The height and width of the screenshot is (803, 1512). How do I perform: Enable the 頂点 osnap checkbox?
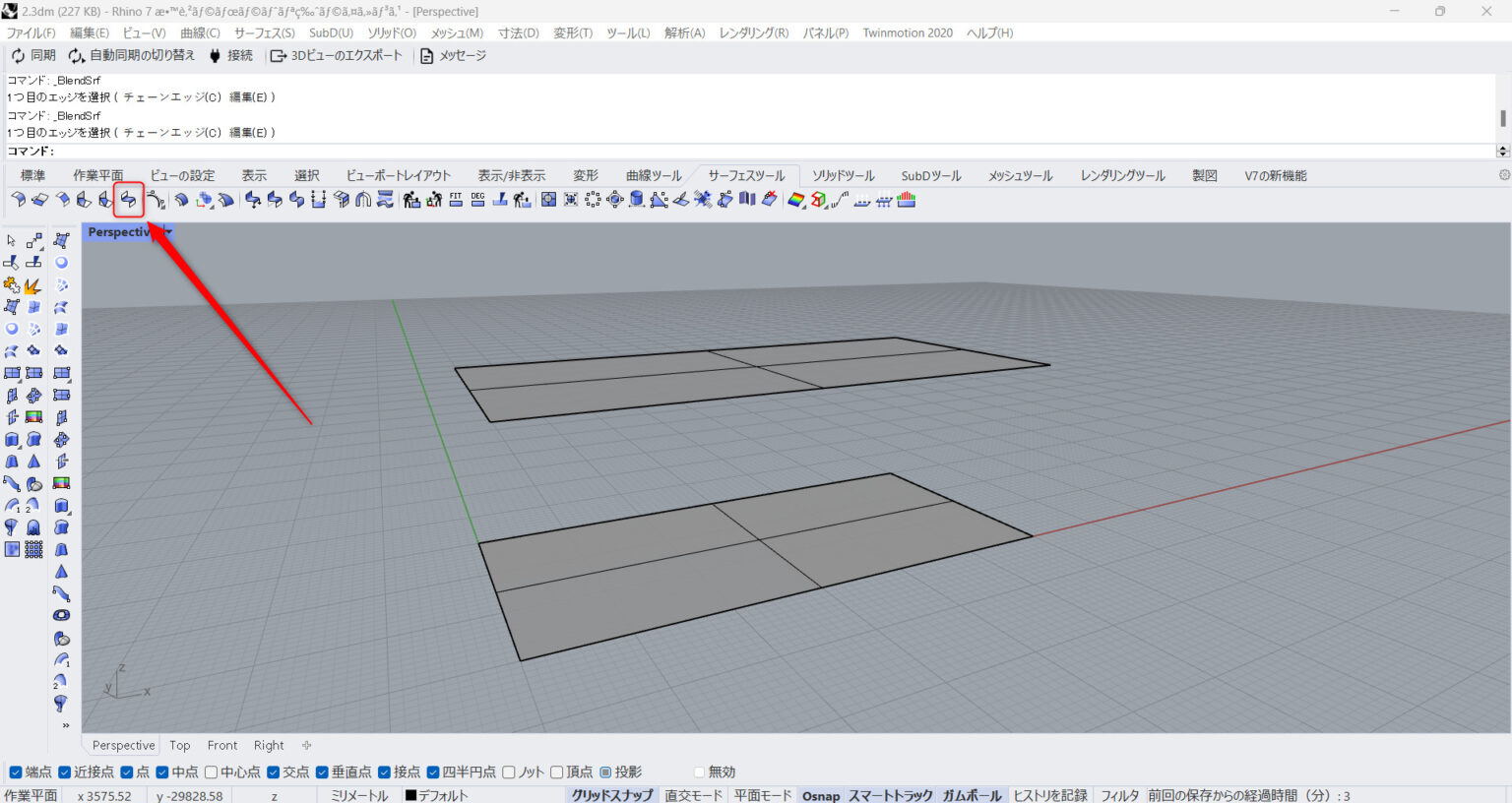(x=557, y=772)
